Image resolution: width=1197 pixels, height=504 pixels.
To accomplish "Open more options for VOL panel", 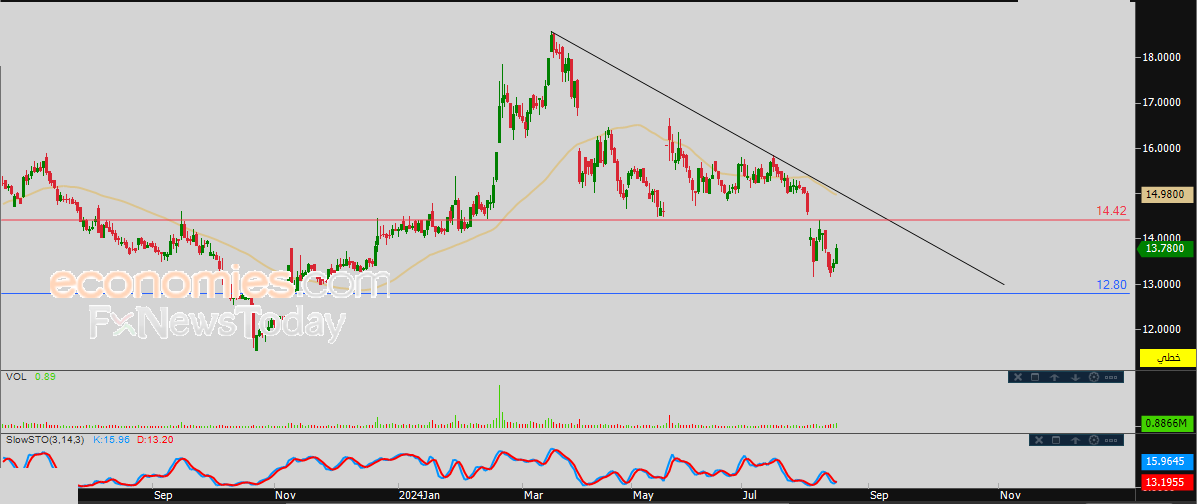I will click(1111, 377).
